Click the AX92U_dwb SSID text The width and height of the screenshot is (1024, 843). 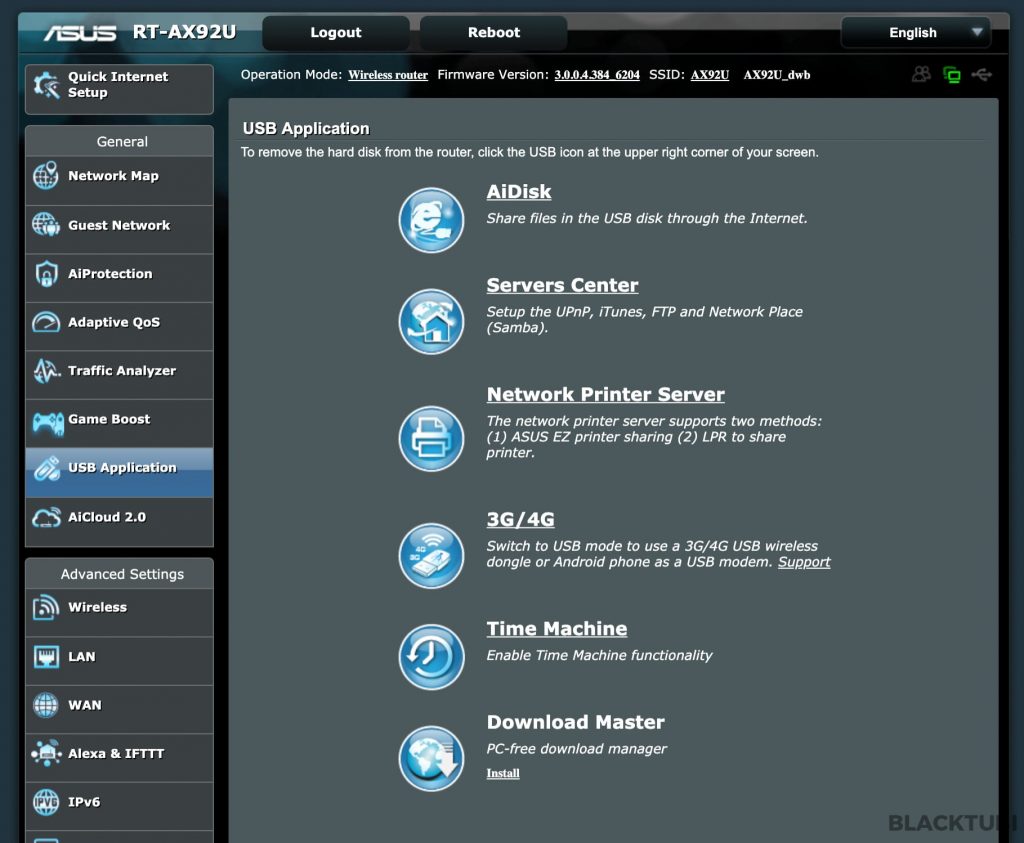[776, 75]
